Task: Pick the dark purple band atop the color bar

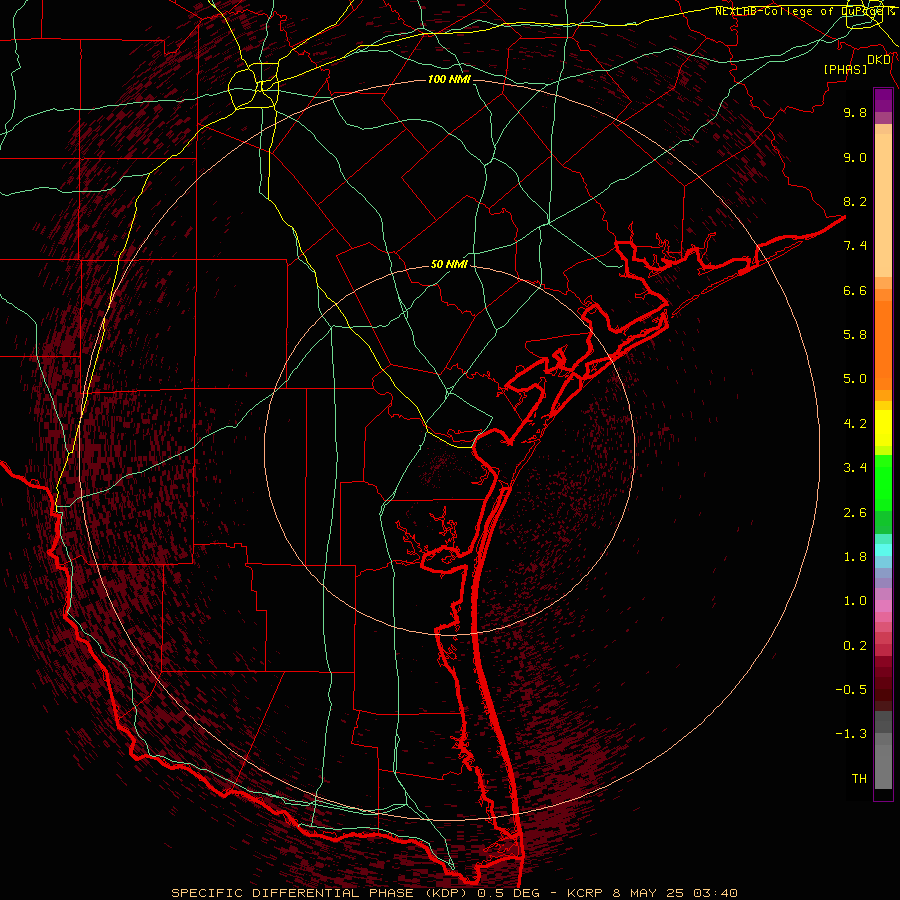Action: pyautogui.click(x=883, y=100)
